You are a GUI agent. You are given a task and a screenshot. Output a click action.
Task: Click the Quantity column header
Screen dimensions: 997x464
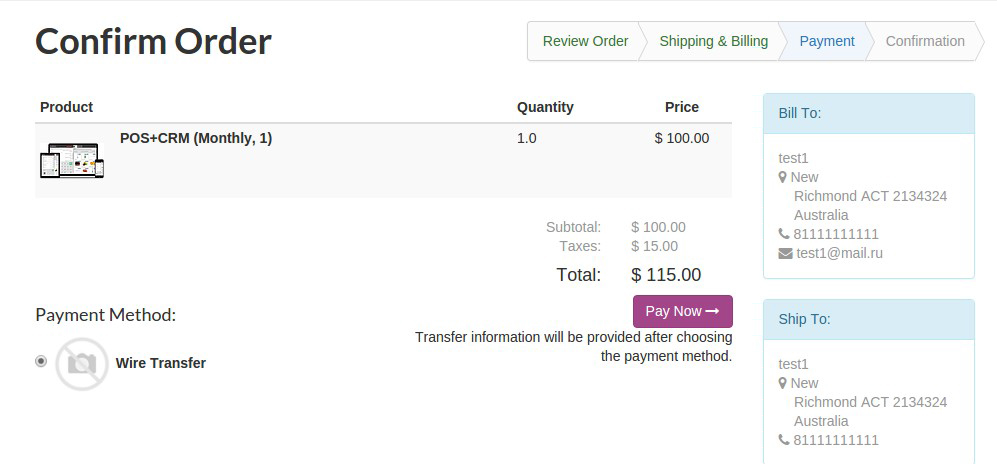tap(545, 107)
